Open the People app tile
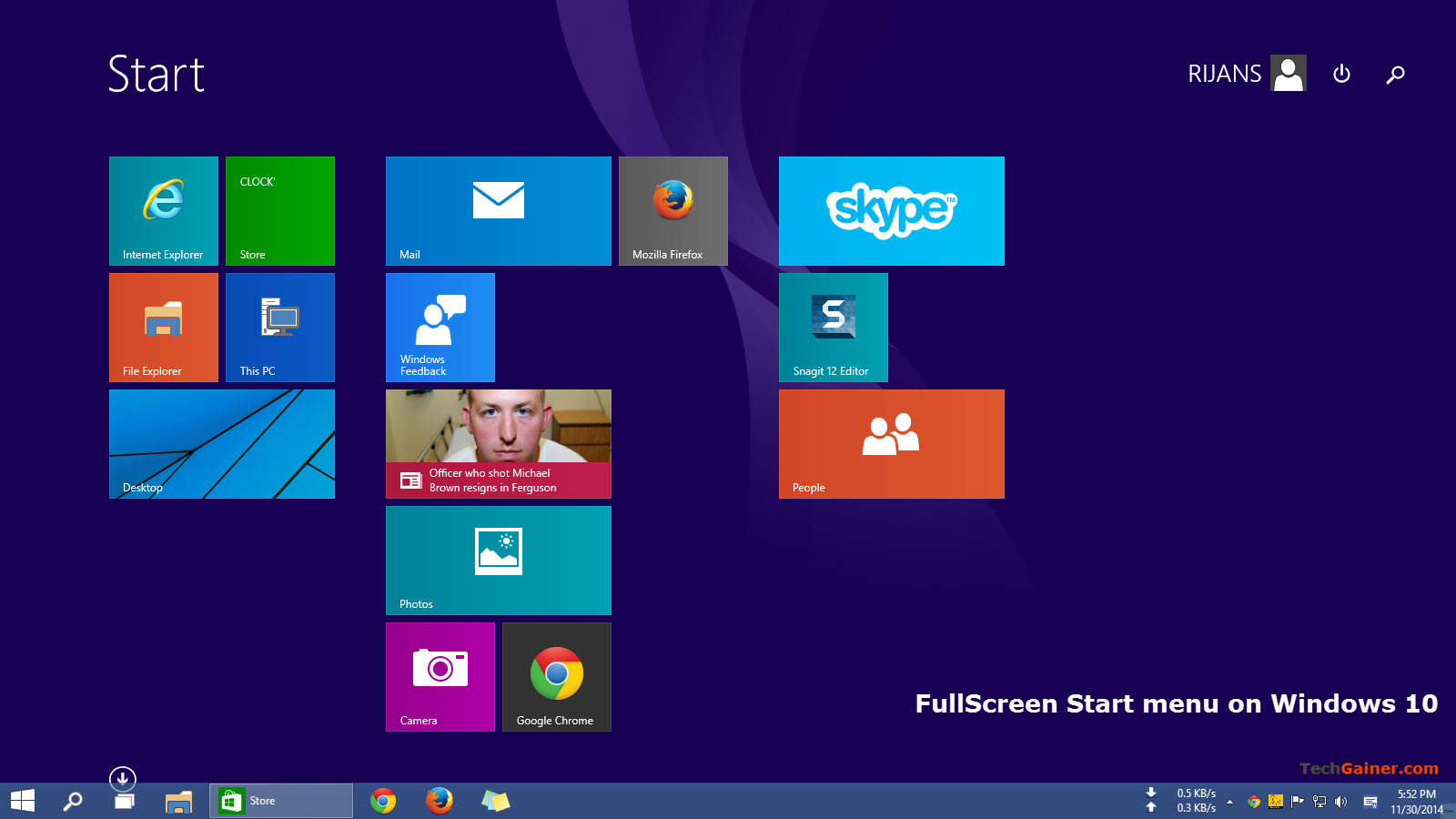The image size is (1456, 819). point(890,443)
